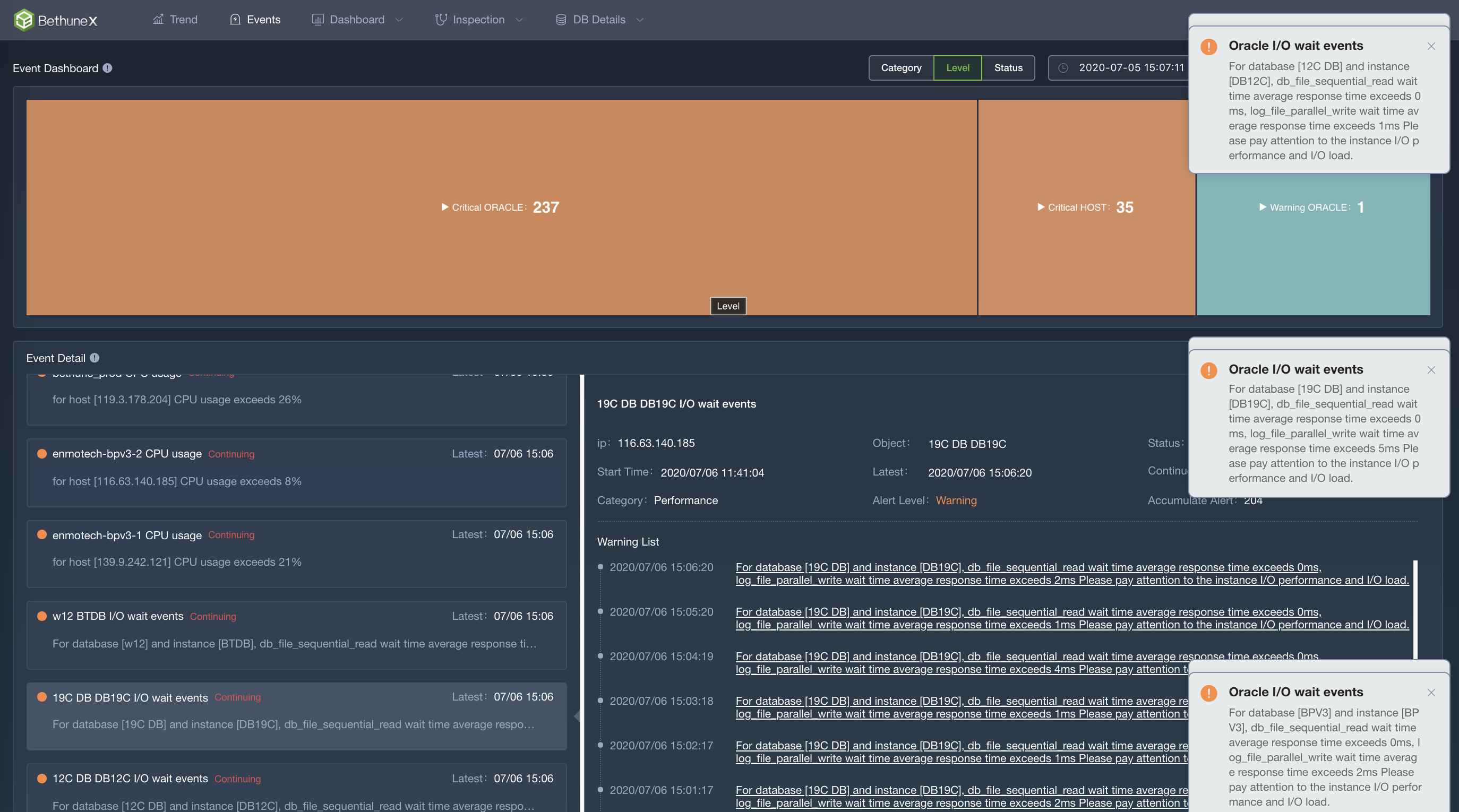Click the BethuneX logo icon
The width and height of the screenshot is (1459, 812).
tap(24, 20)
